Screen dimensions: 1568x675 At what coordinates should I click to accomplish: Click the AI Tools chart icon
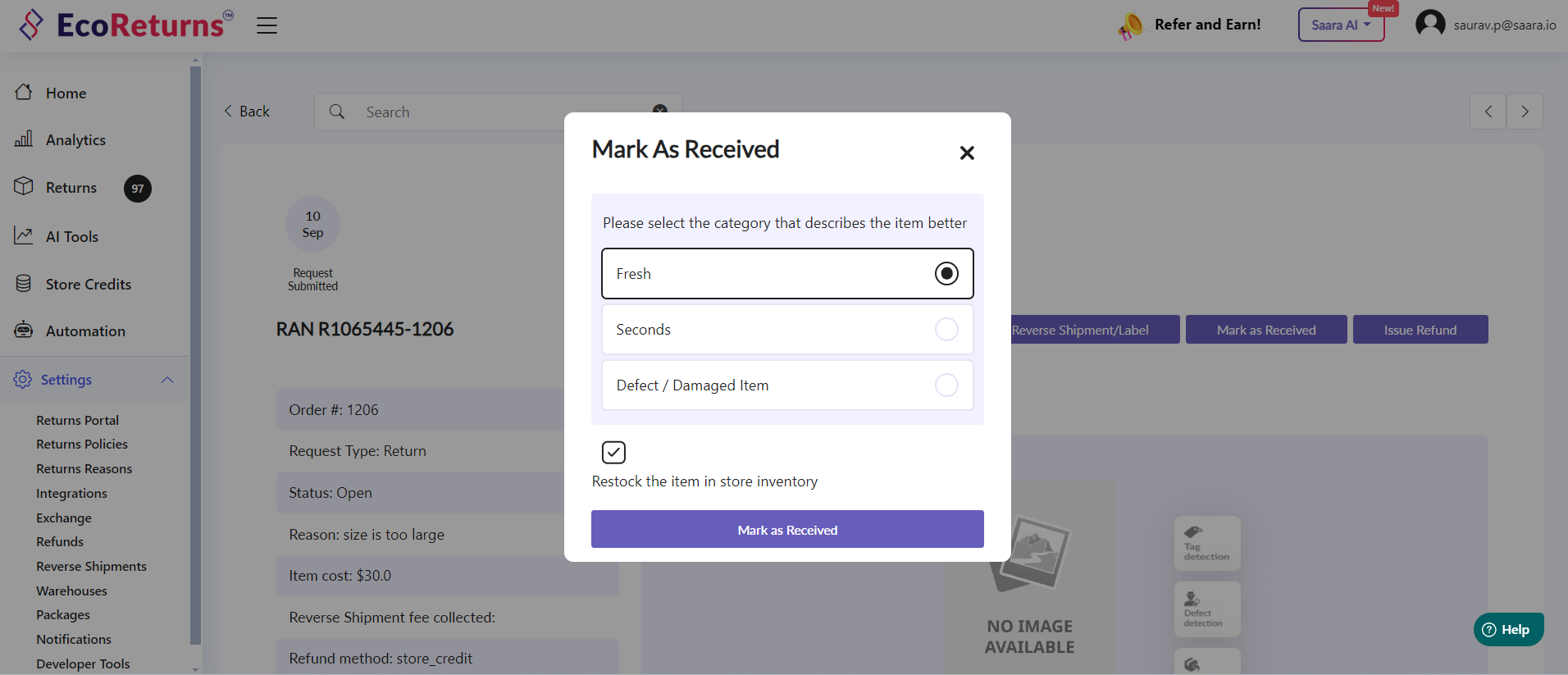(24, 235)
